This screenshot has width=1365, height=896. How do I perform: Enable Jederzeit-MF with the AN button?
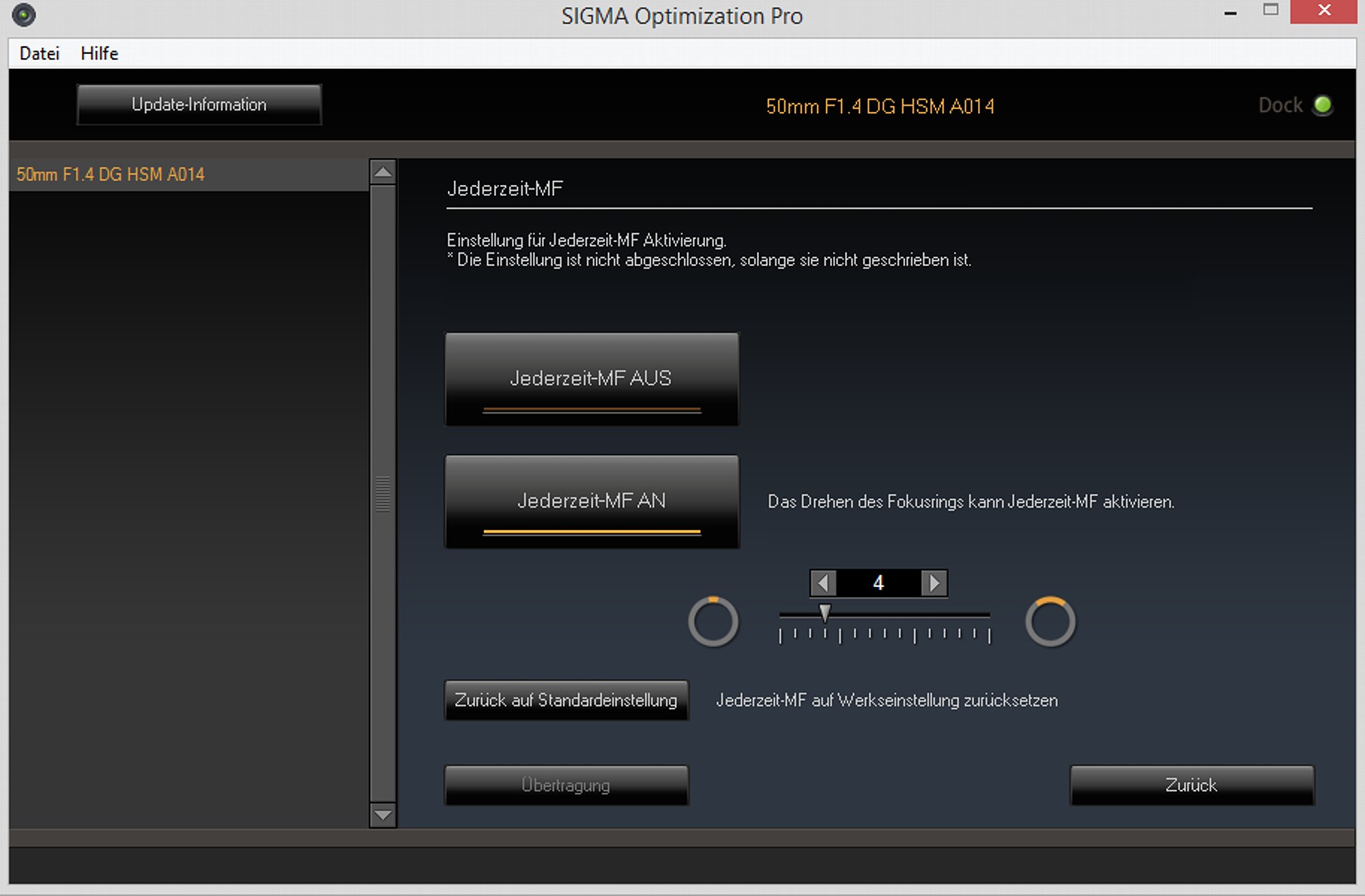[592, 502]
